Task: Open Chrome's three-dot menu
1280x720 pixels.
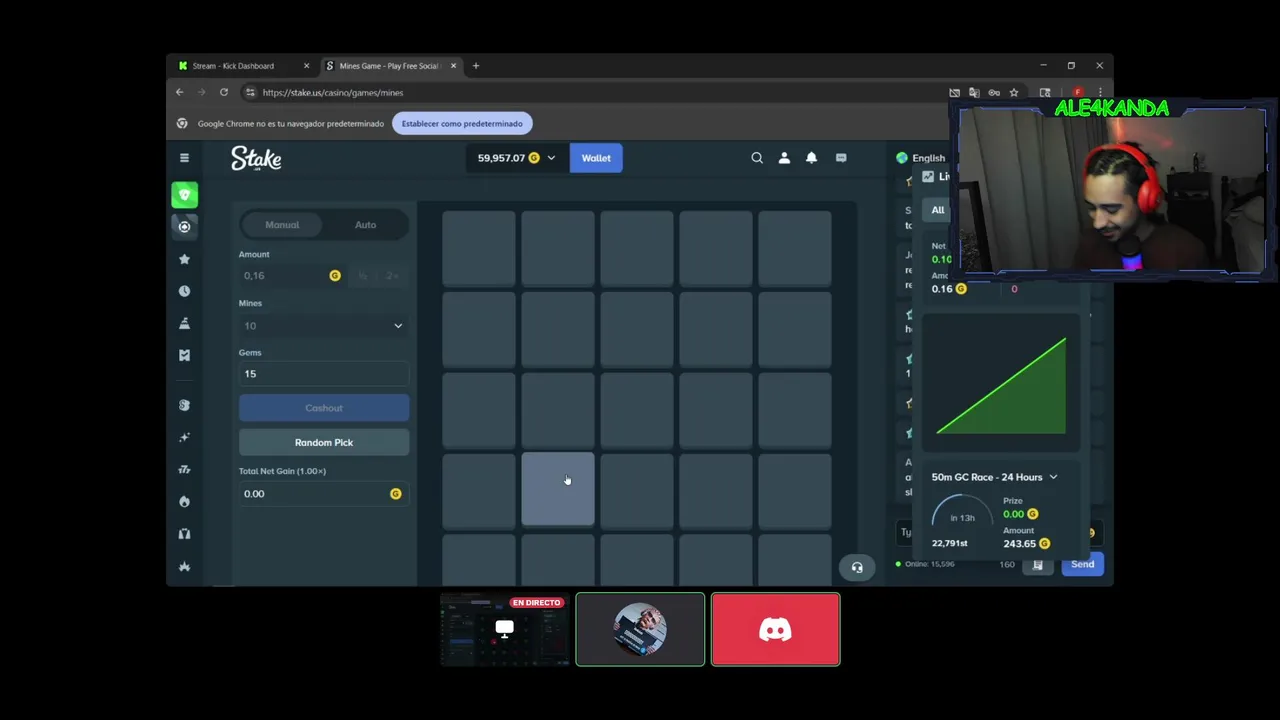Action: click(1100, 92)
